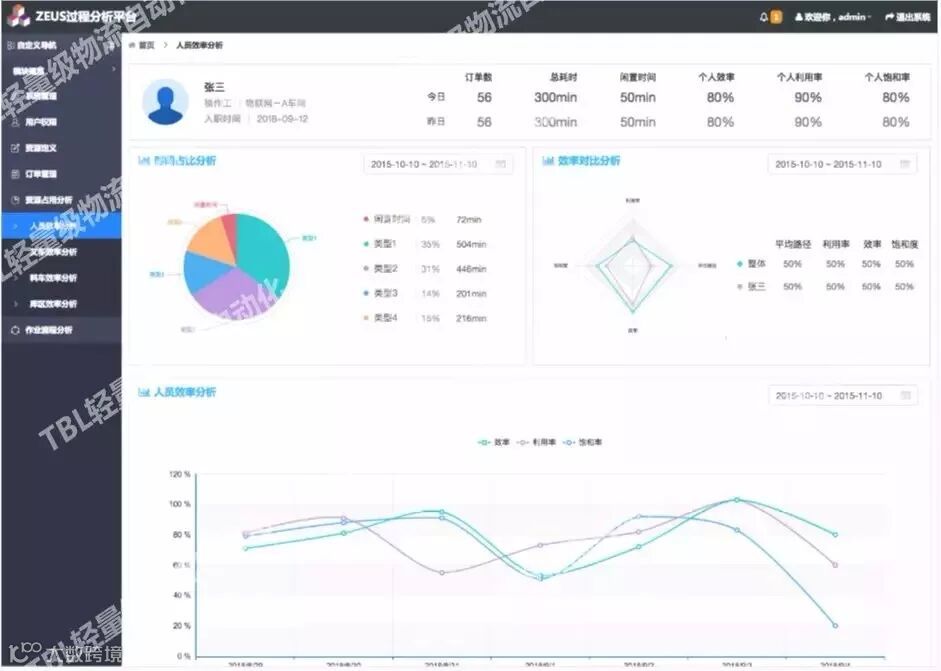
Task: Toggle the 效率 line series legend
Action: coord(493,442)
